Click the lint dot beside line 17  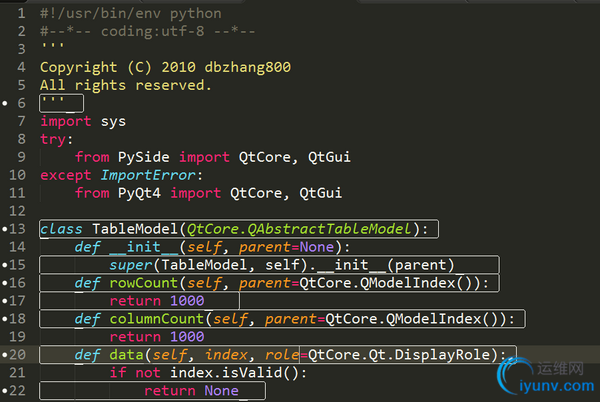pos(5,301)
